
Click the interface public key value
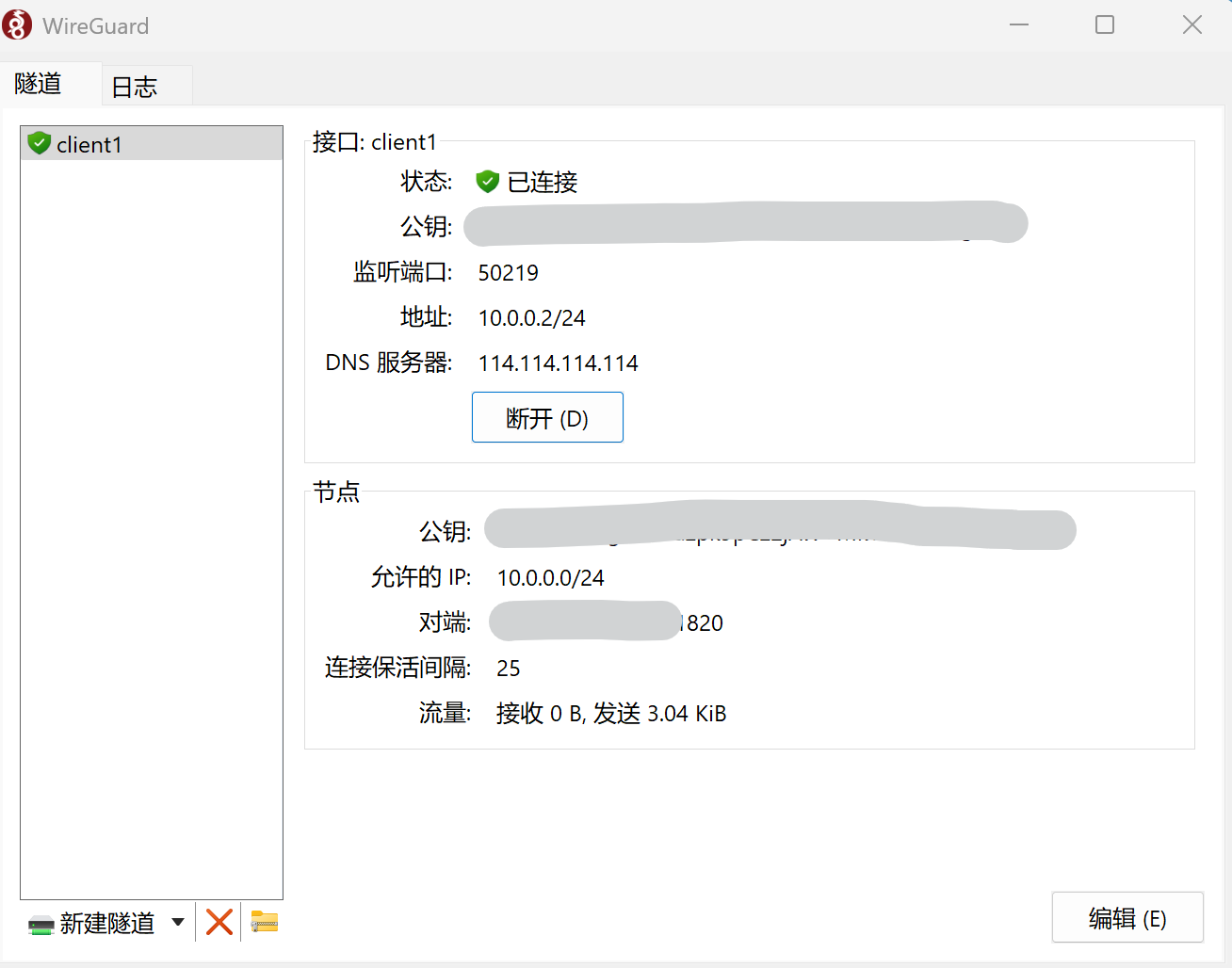pyautogui.click(x=746, y=223)
